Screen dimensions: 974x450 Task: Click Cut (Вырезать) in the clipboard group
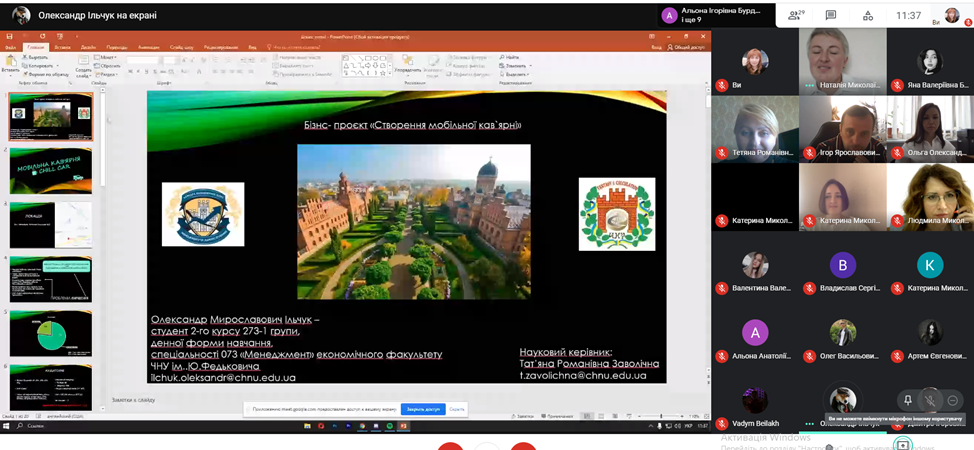pyautogui.click(x=37, y=57)
